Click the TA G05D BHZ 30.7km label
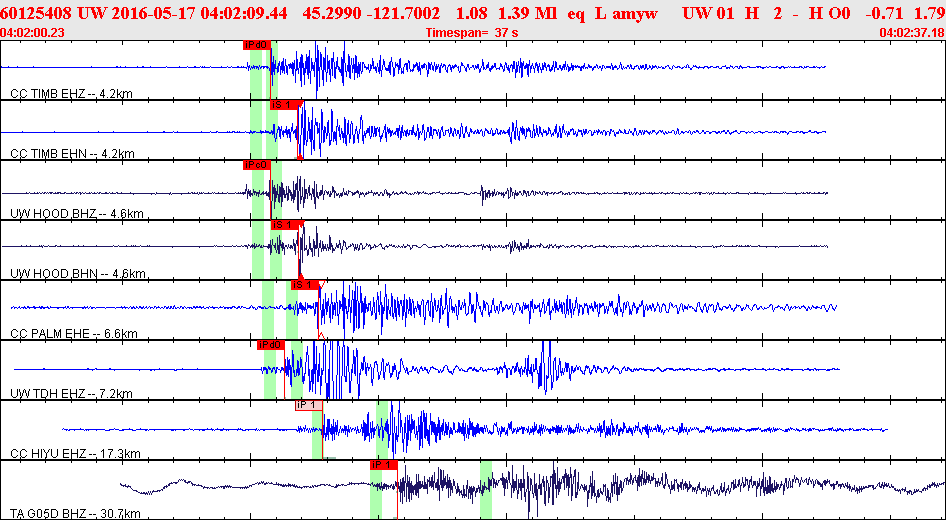Screen dimensions: 946x520 75,514
